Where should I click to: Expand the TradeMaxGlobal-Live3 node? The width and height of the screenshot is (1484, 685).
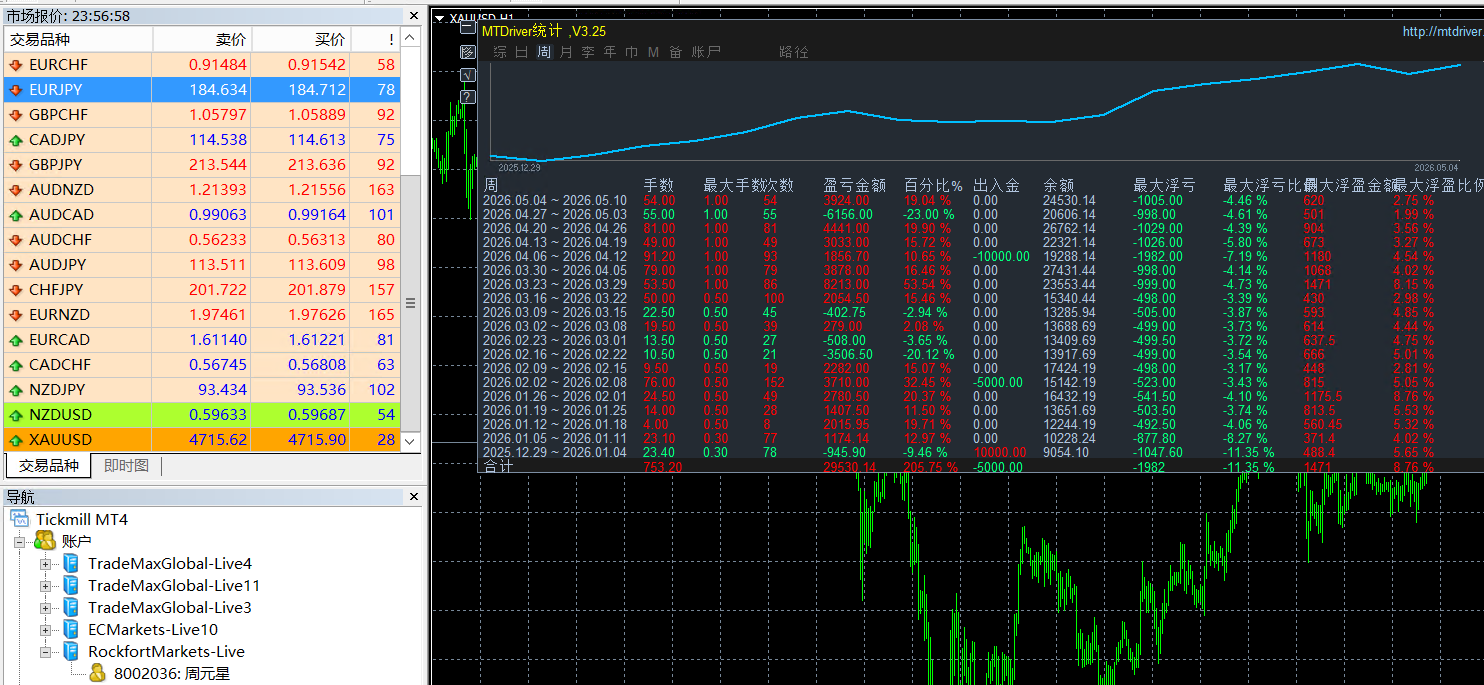coord(45,607)
